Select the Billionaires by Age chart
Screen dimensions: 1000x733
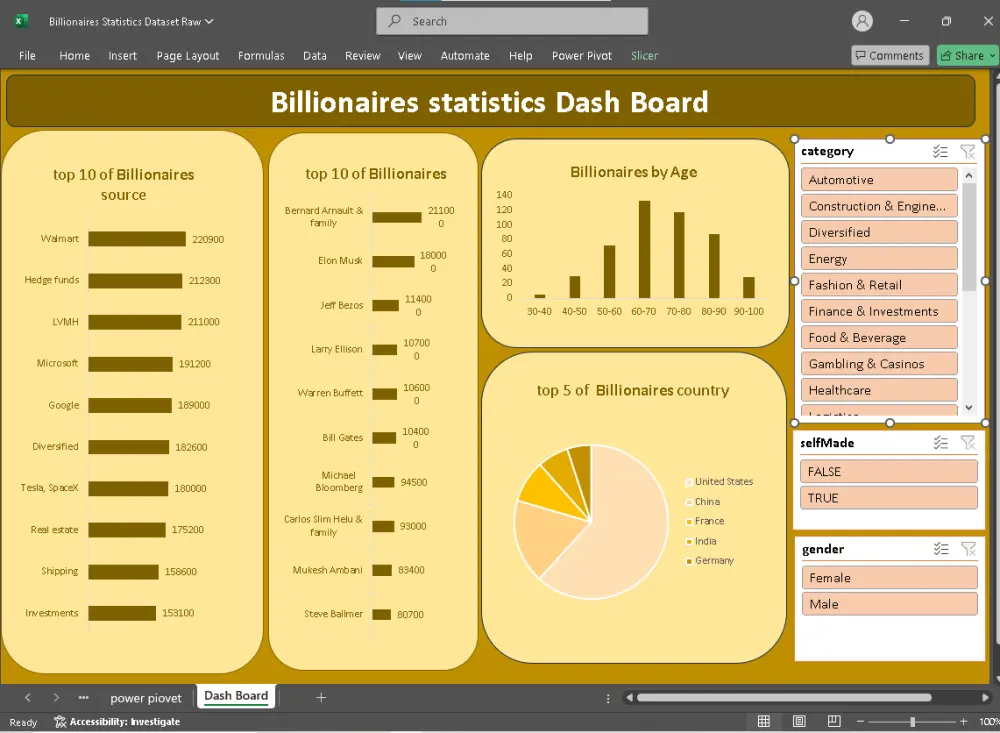tap(635, 243)
